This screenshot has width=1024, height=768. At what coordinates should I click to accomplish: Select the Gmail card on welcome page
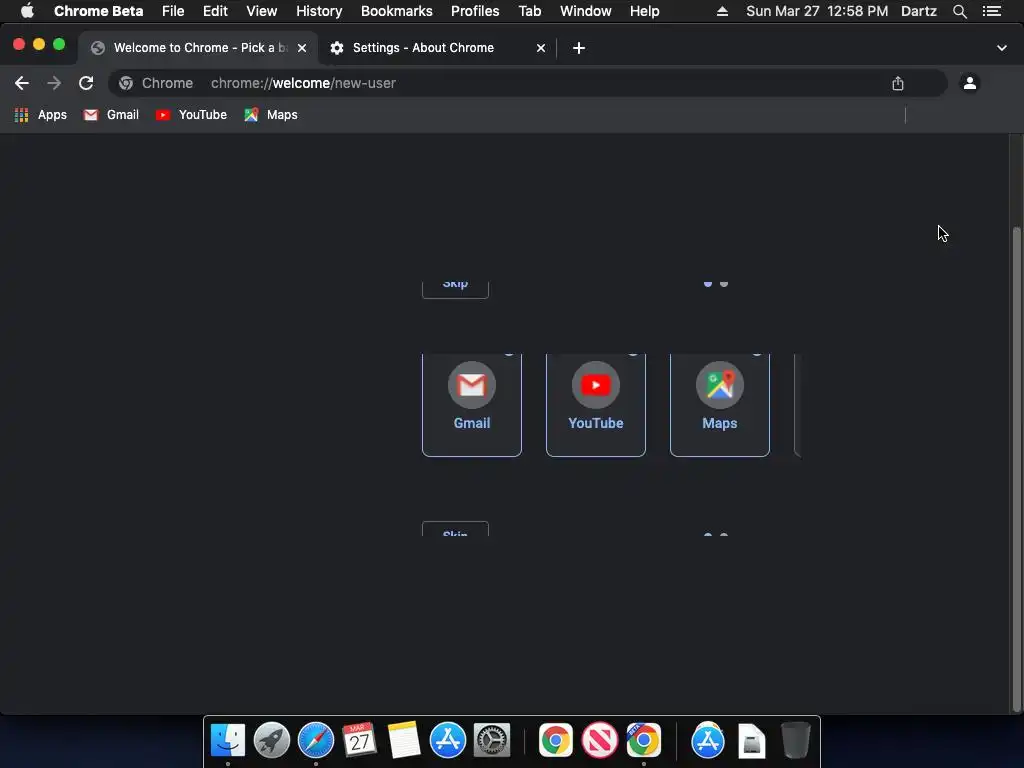click(x=472, y=405)
